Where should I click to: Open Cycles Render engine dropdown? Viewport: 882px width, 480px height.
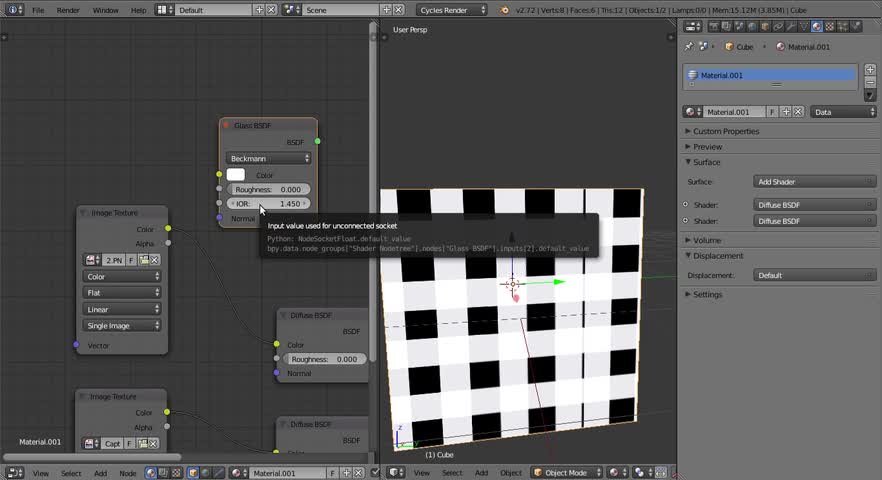[x=452, y=10]
